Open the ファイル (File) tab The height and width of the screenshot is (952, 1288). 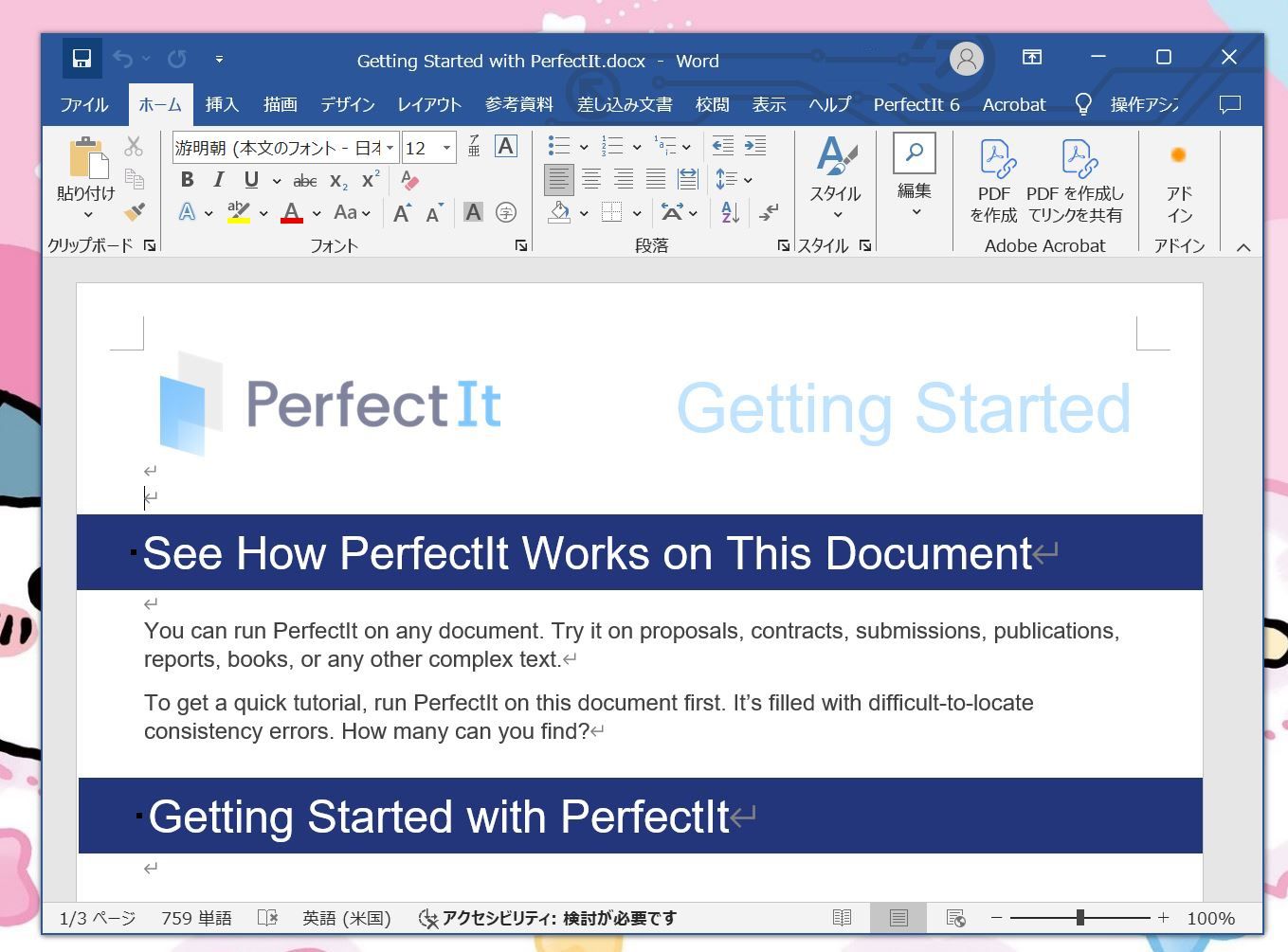pos(84,104)
